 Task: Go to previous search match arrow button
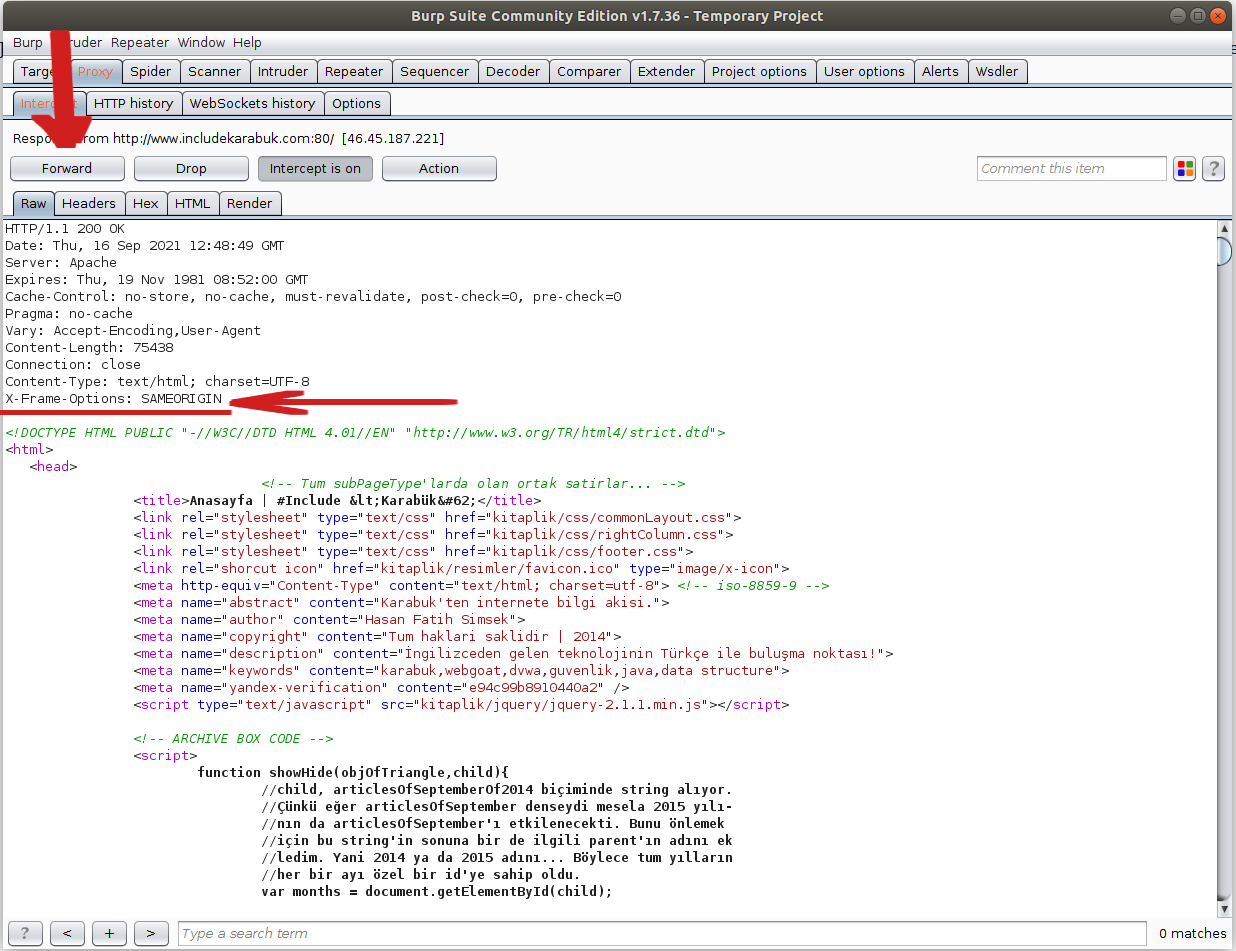(x=67, y=933)
